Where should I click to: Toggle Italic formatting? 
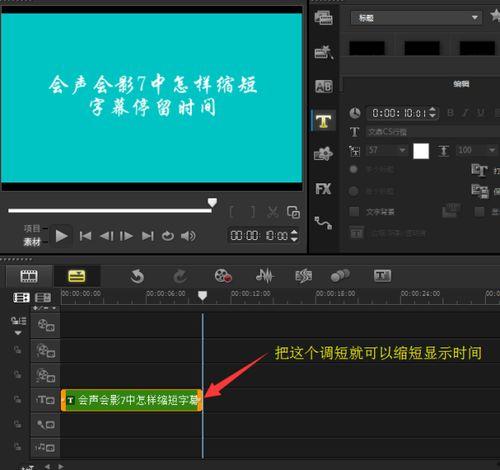pos(466,113)
